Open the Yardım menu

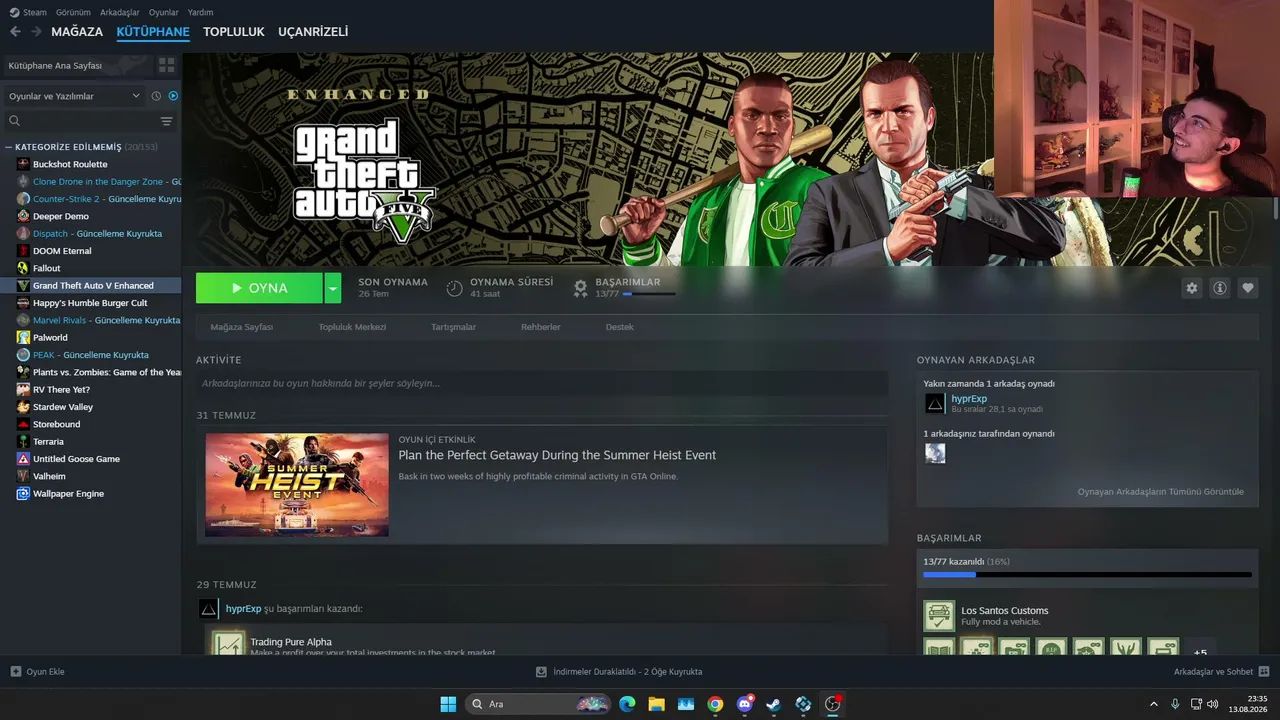tap(200, 12)
